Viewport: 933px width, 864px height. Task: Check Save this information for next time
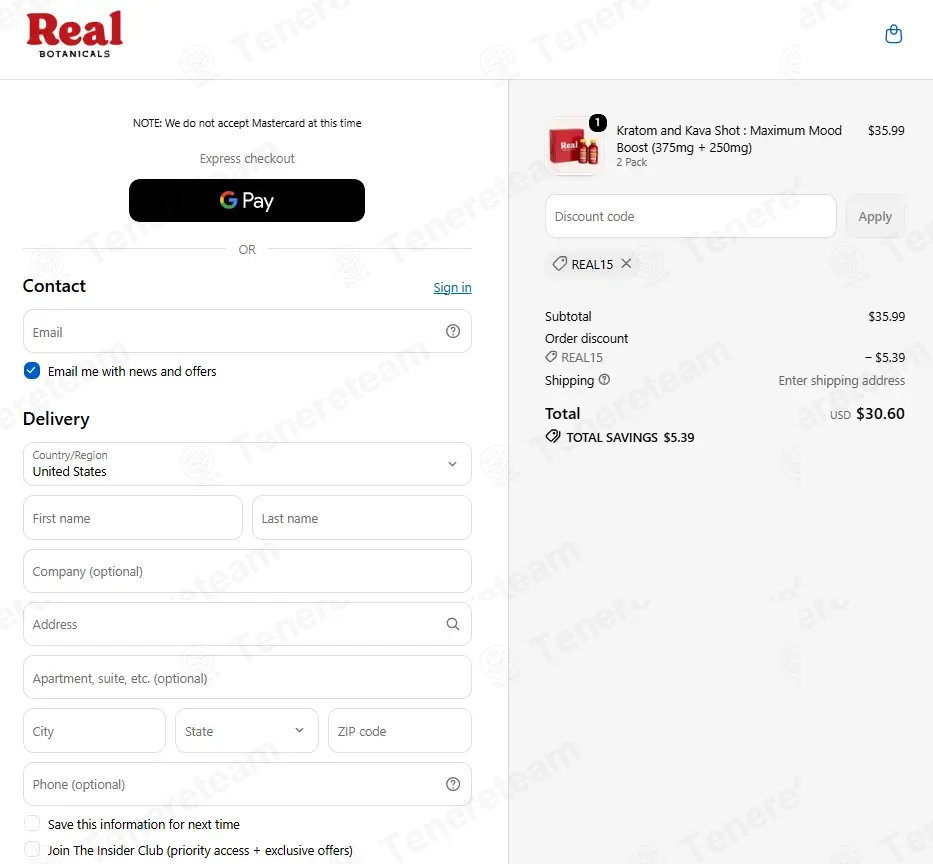(x=32, y=824)
